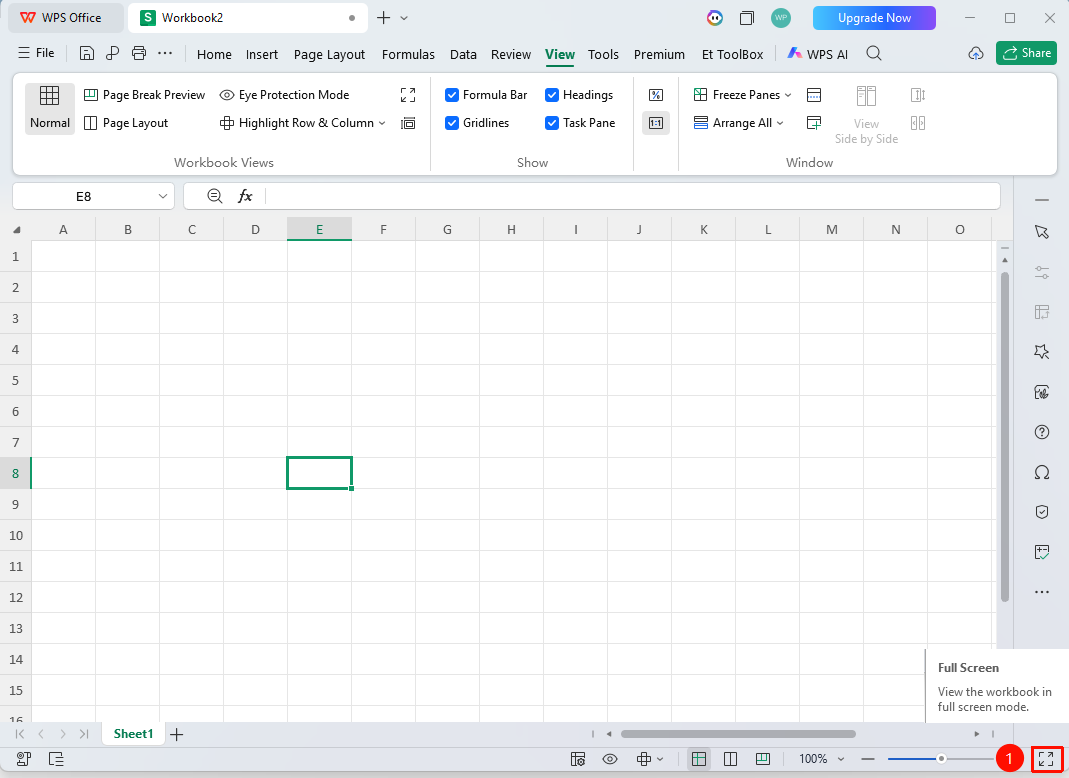Screen dimensions: 1069x778
Task: Switch to the Formulas tab
Action: [408, 55]
